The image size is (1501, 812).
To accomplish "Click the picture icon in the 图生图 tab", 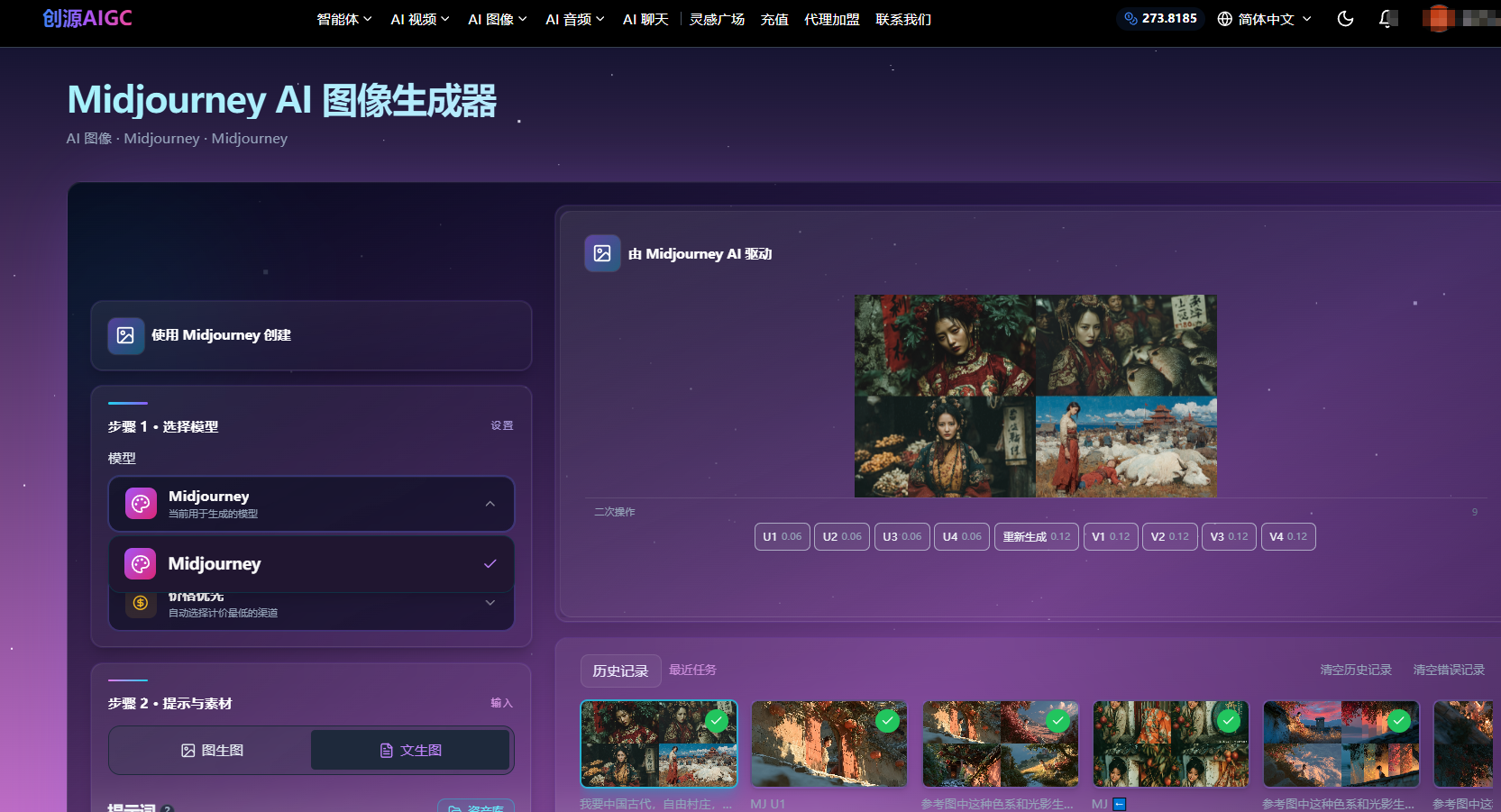I will (x=188, y=751).
